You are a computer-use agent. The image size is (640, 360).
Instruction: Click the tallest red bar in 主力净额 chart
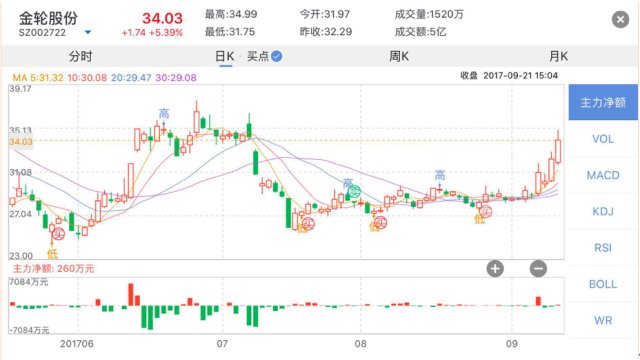click(x=131, y=294)
